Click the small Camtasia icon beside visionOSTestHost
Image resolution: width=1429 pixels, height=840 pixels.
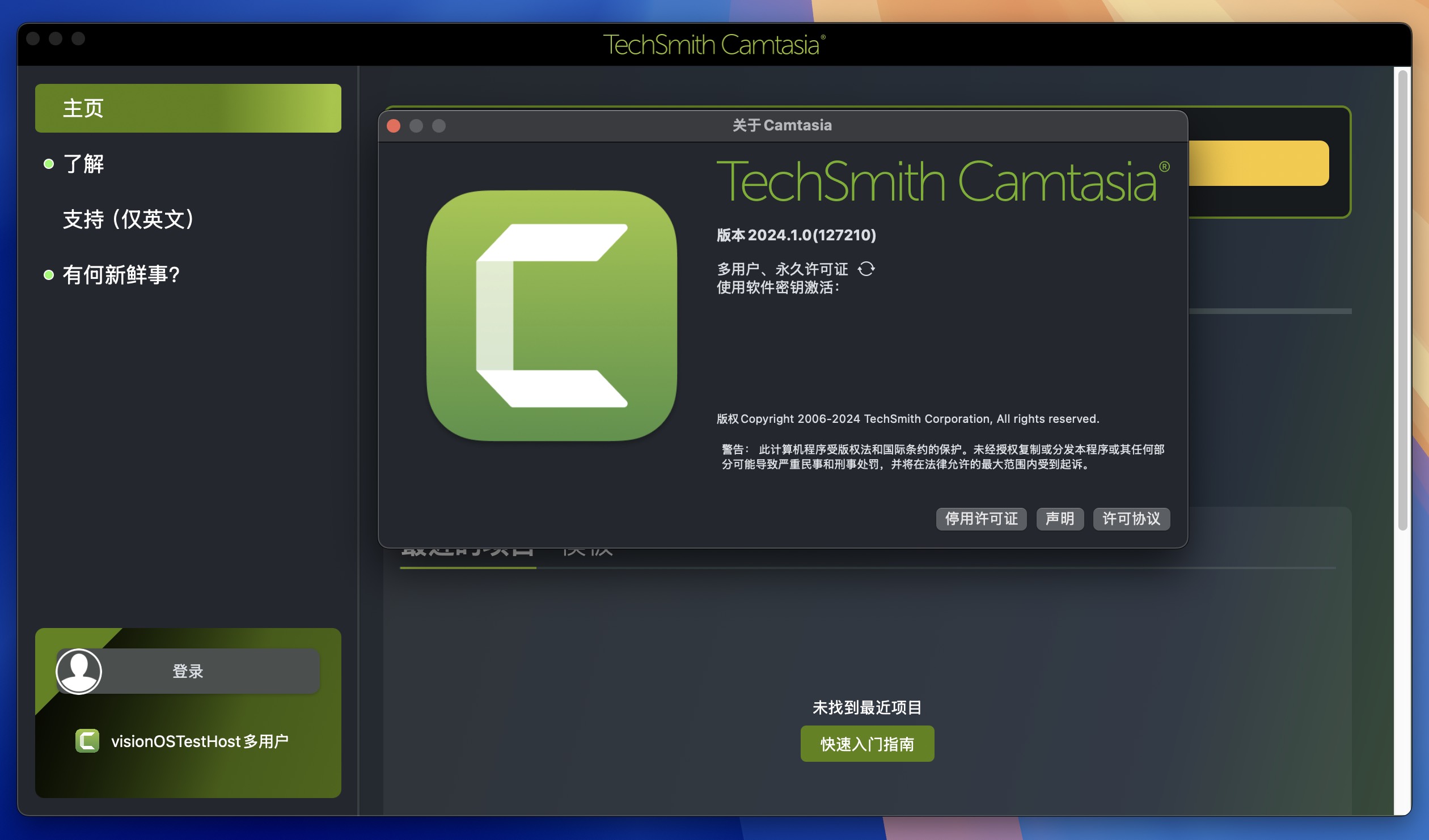click(87, 741)
